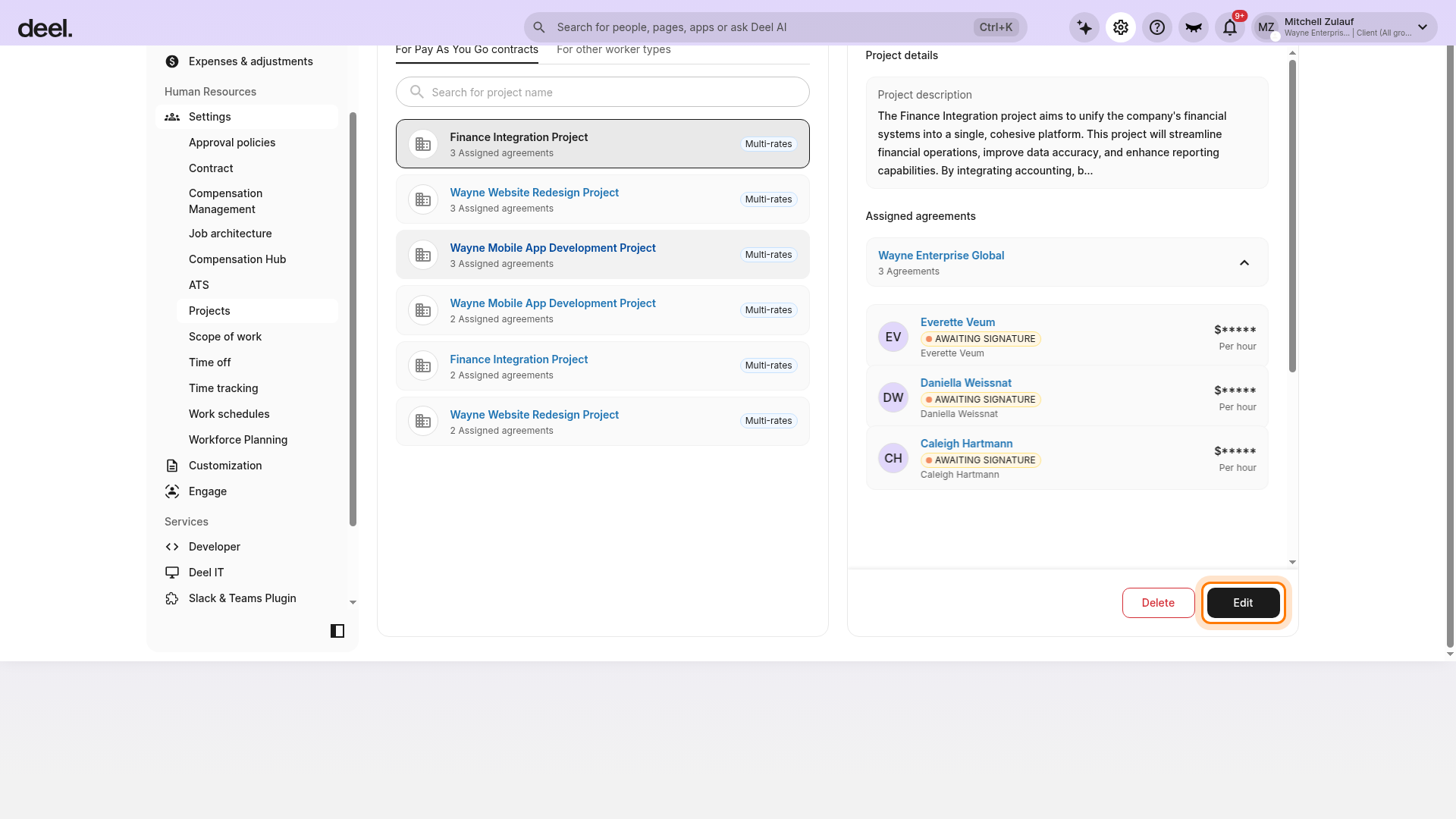Click building icon on Wayne Website Redesign, 2 agreements
This screenshot has width=1456, height=819.
pyautogui.click(x=423, y=421)
